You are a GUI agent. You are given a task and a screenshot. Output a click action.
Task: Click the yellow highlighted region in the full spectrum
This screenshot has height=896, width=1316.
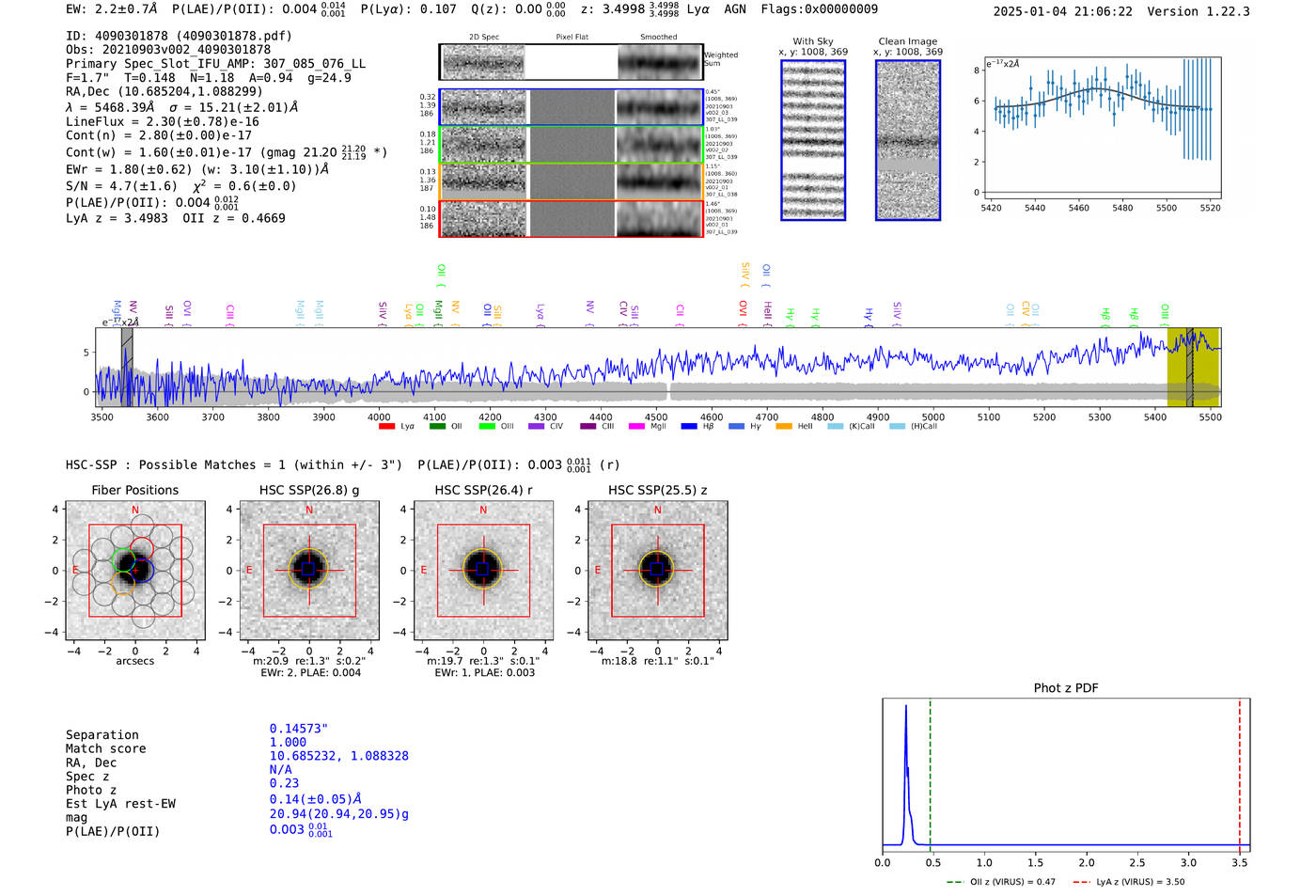pos(1193,367)
